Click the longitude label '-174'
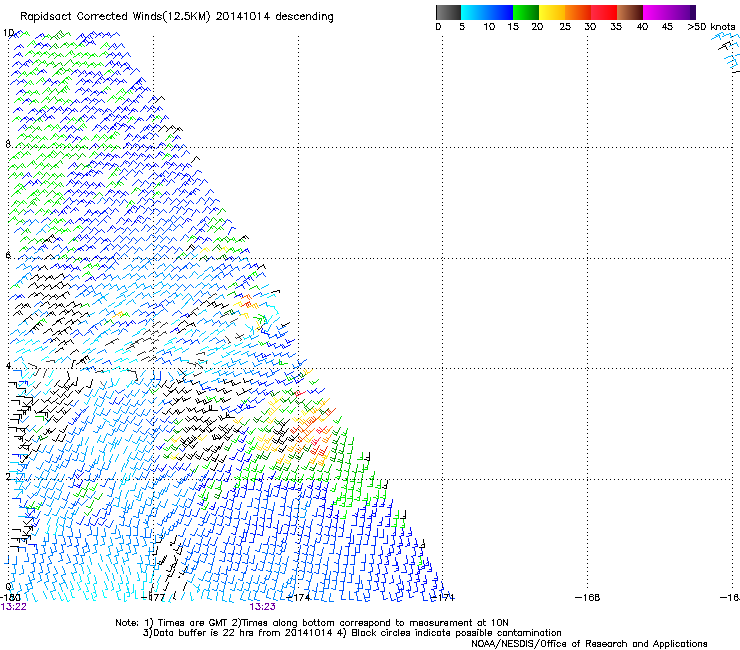Screen dimensions: 740x650 point(298,597)
